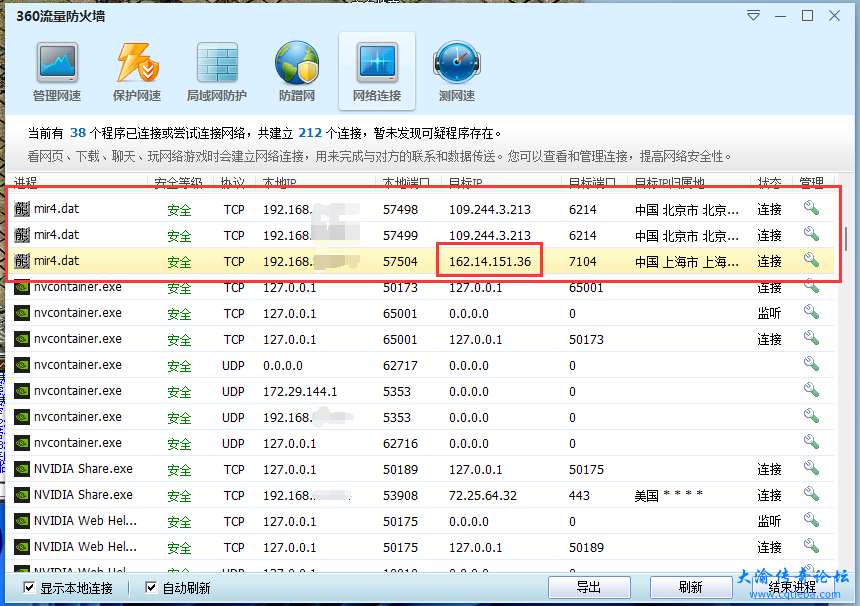Click wrench for NVIDIA Share.exe port 50189
The width and height of the screenshot is (860, 606).
click(x=811, y=468)
